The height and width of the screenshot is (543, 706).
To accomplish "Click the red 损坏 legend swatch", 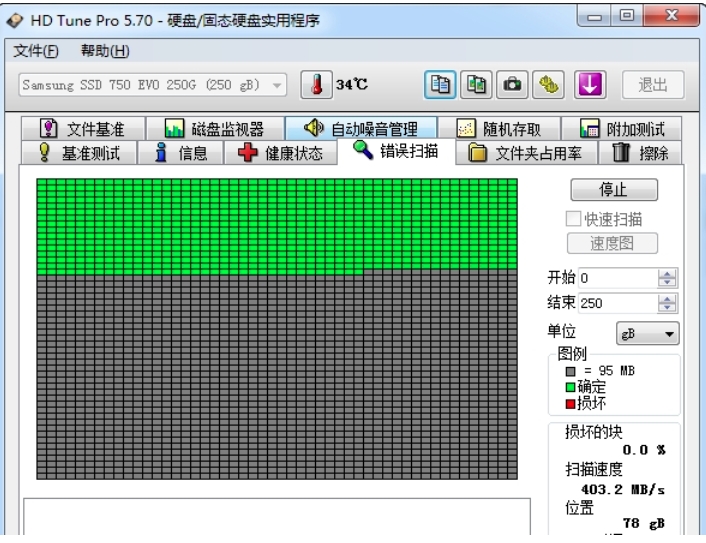I will pyautogui.click(x=570, y=404).
